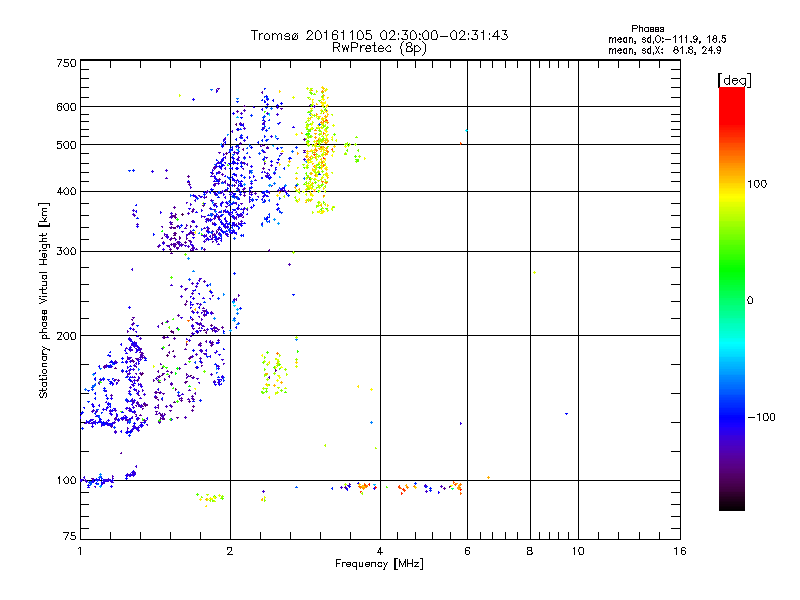The height and width of the screenshot is (600, 800).
Task: Click the y-axis tick label '75'
Action: (70, 536)
